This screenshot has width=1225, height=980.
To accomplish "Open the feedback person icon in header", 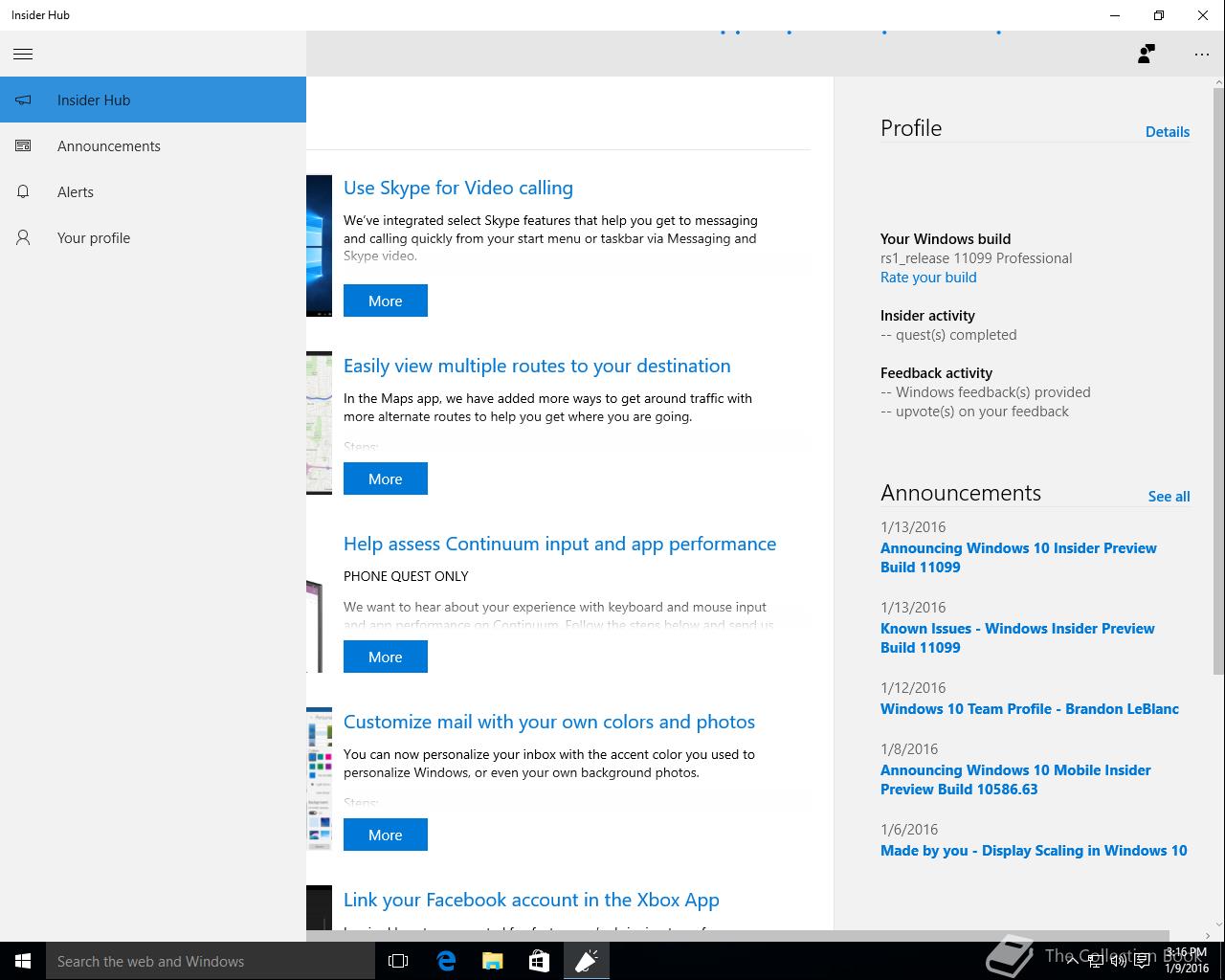I will (x=1146, y=54).
